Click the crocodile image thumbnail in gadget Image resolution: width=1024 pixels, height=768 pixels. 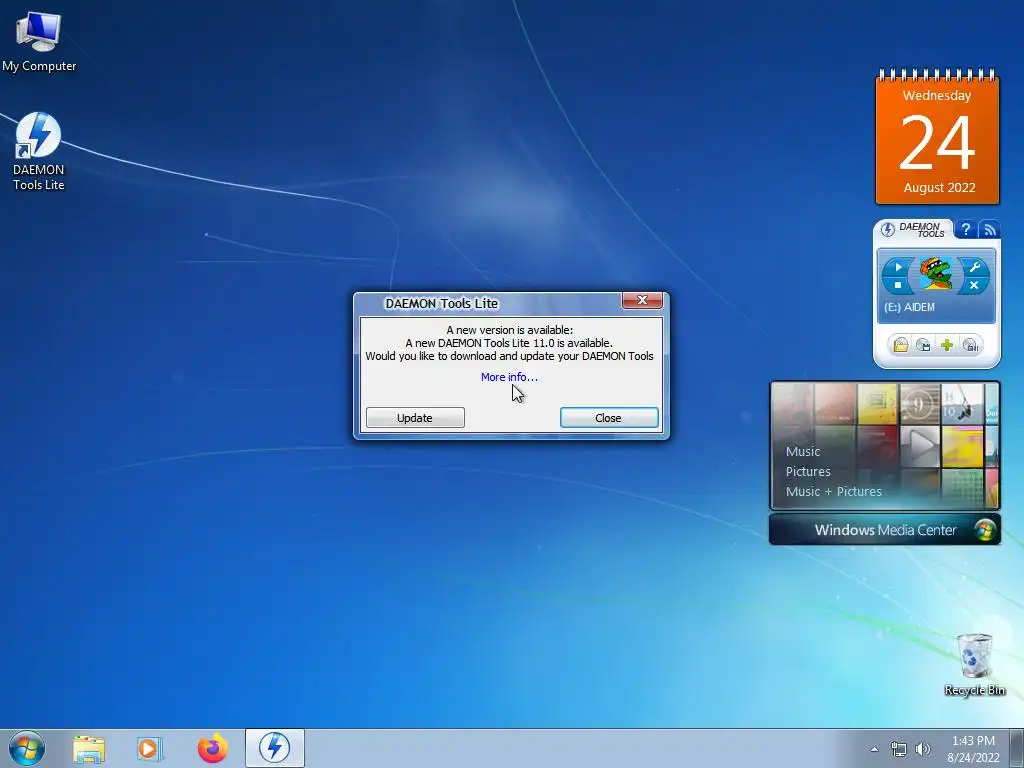click(936, 274)
